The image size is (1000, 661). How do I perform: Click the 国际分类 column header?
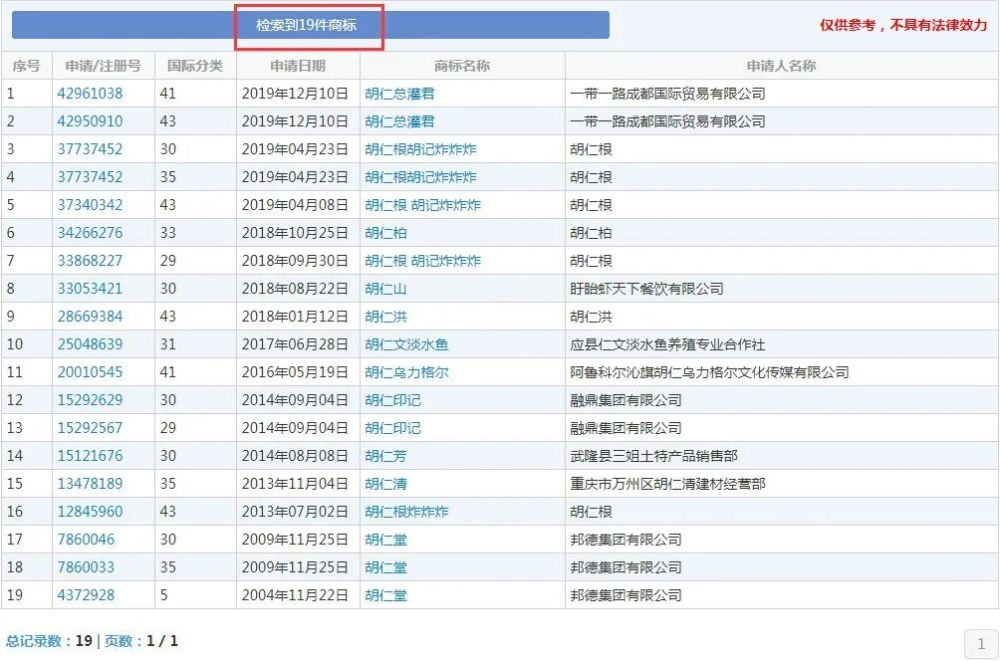(195, 66)
